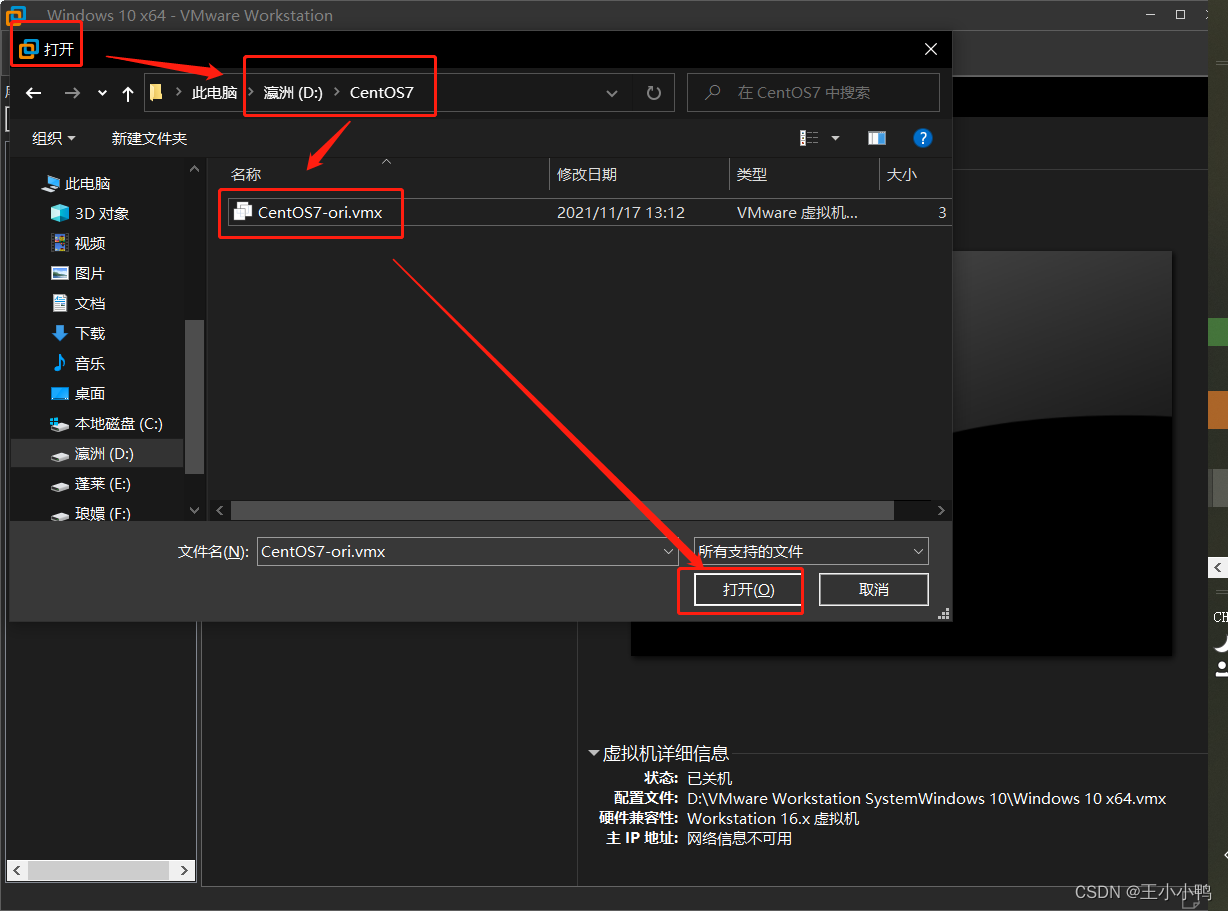Select 本地磁盘 (C:) in sidebar

pyautogui.click(x=107, y=424)
